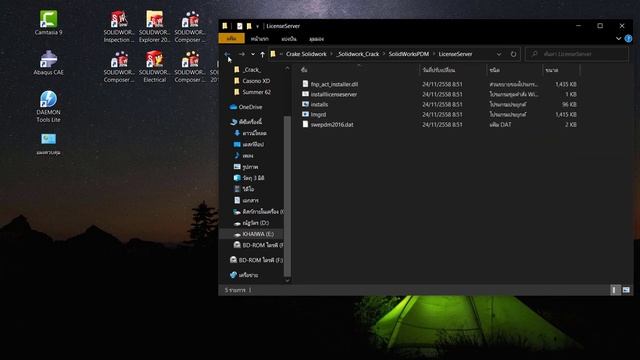The image size is (640, 360).
Task: Select the SOLIDWORKS Electrical desktop shortcut
Action: pos(155,67)
